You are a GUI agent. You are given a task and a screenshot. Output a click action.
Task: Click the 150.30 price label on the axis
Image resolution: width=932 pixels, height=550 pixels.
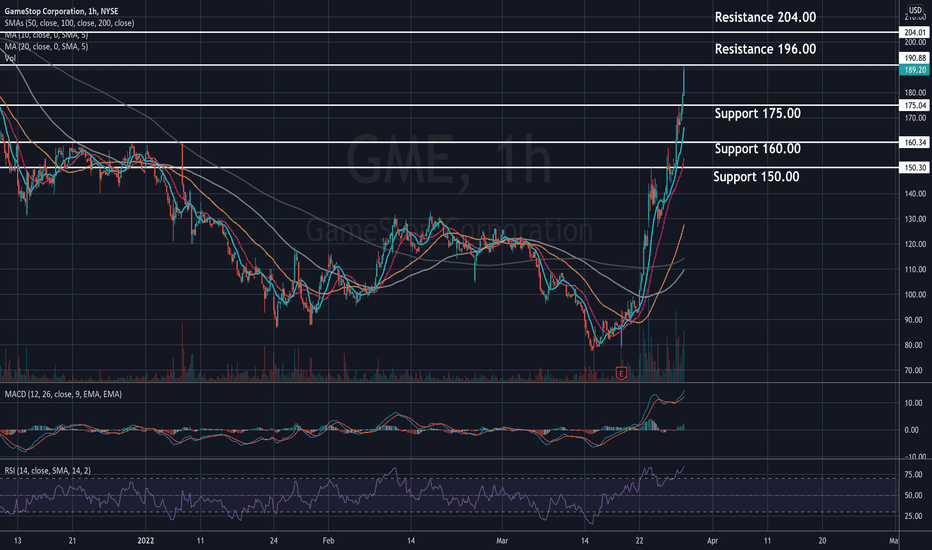click(x=914, y=168)
